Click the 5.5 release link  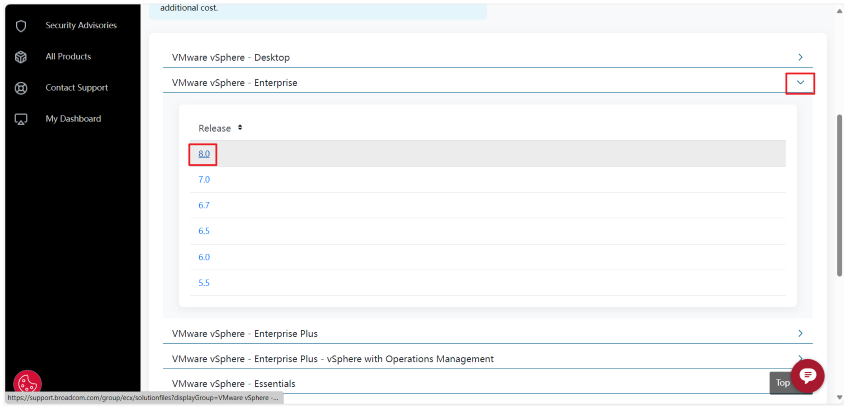click(x=204, y=283)
